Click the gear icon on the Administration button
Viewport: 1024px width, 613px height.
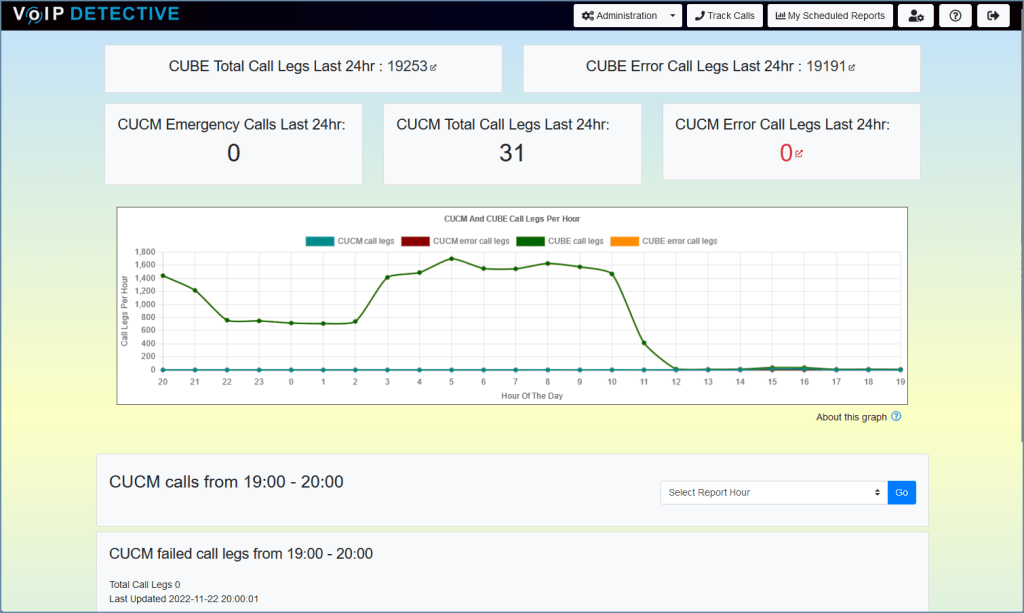click(587, 15)
